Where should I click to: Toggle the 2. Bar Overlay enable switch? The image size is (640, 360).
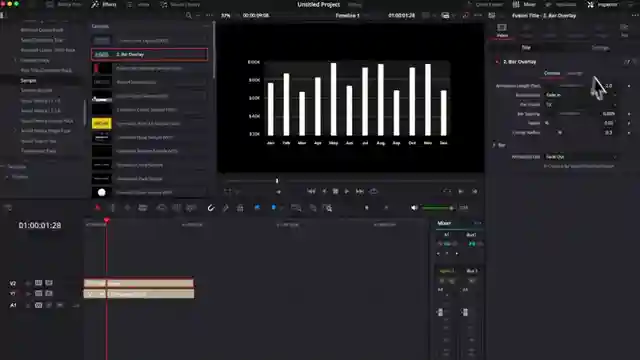click(x=497, y=62)
